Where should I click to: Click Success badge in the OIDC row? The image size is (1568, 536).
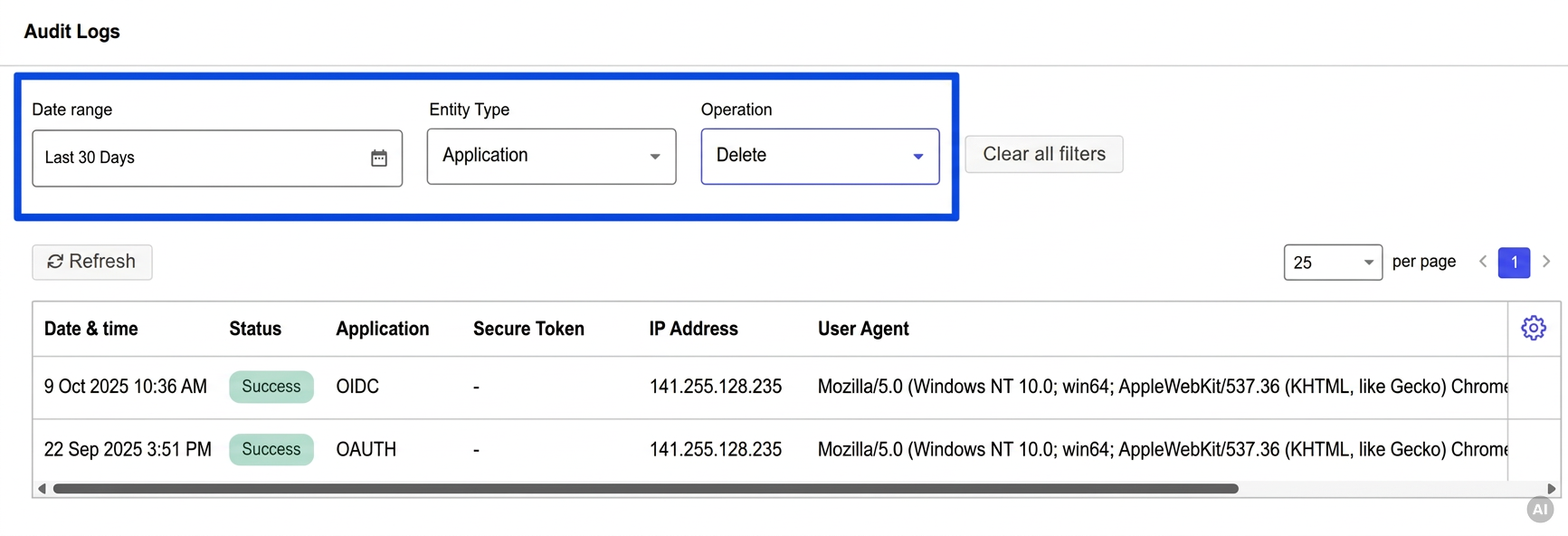[271, 387]
